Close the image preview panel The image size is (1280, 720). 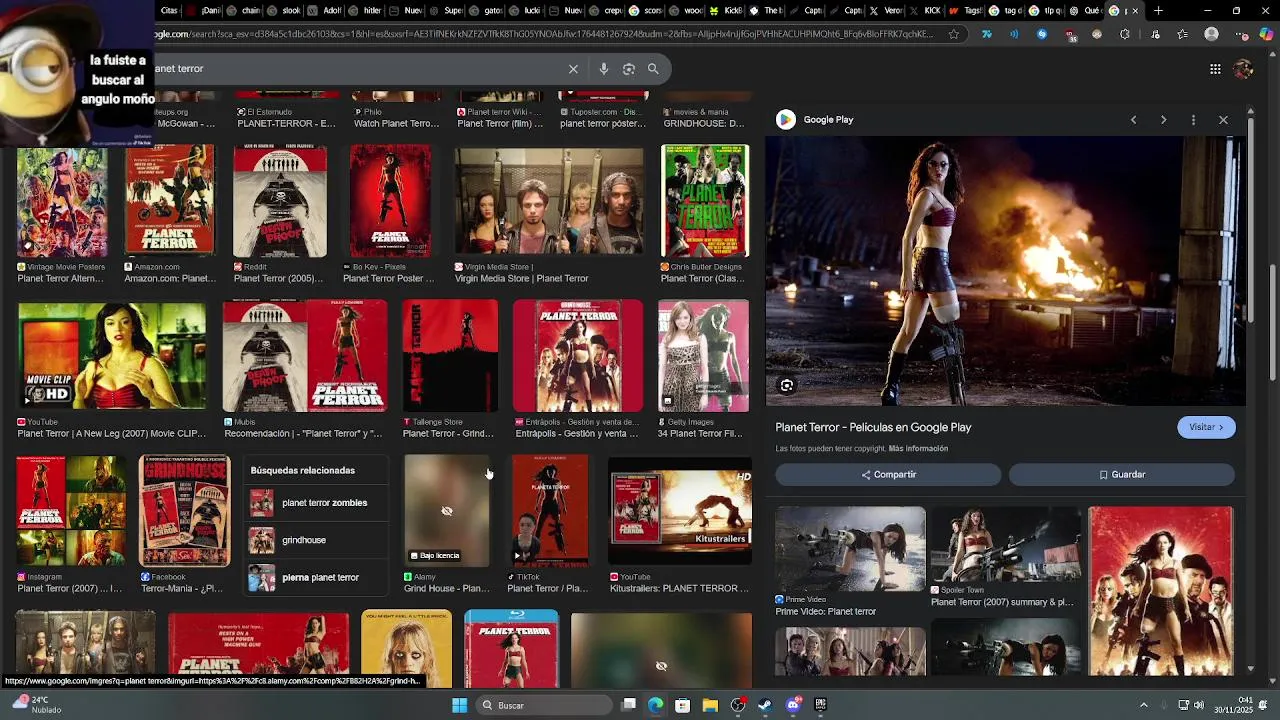[1223, 120]
